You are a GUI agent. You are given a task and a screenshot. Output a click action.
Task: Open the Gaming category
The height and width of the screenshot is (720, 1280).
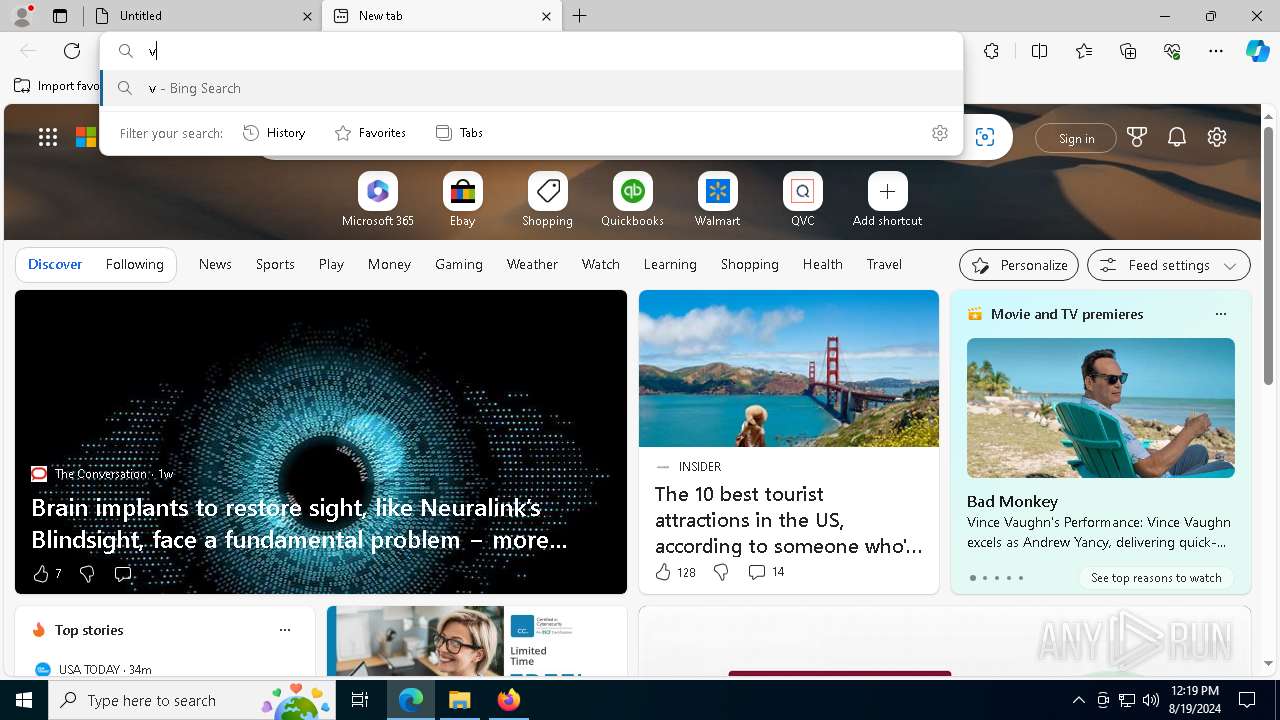(x=459, y=264)
